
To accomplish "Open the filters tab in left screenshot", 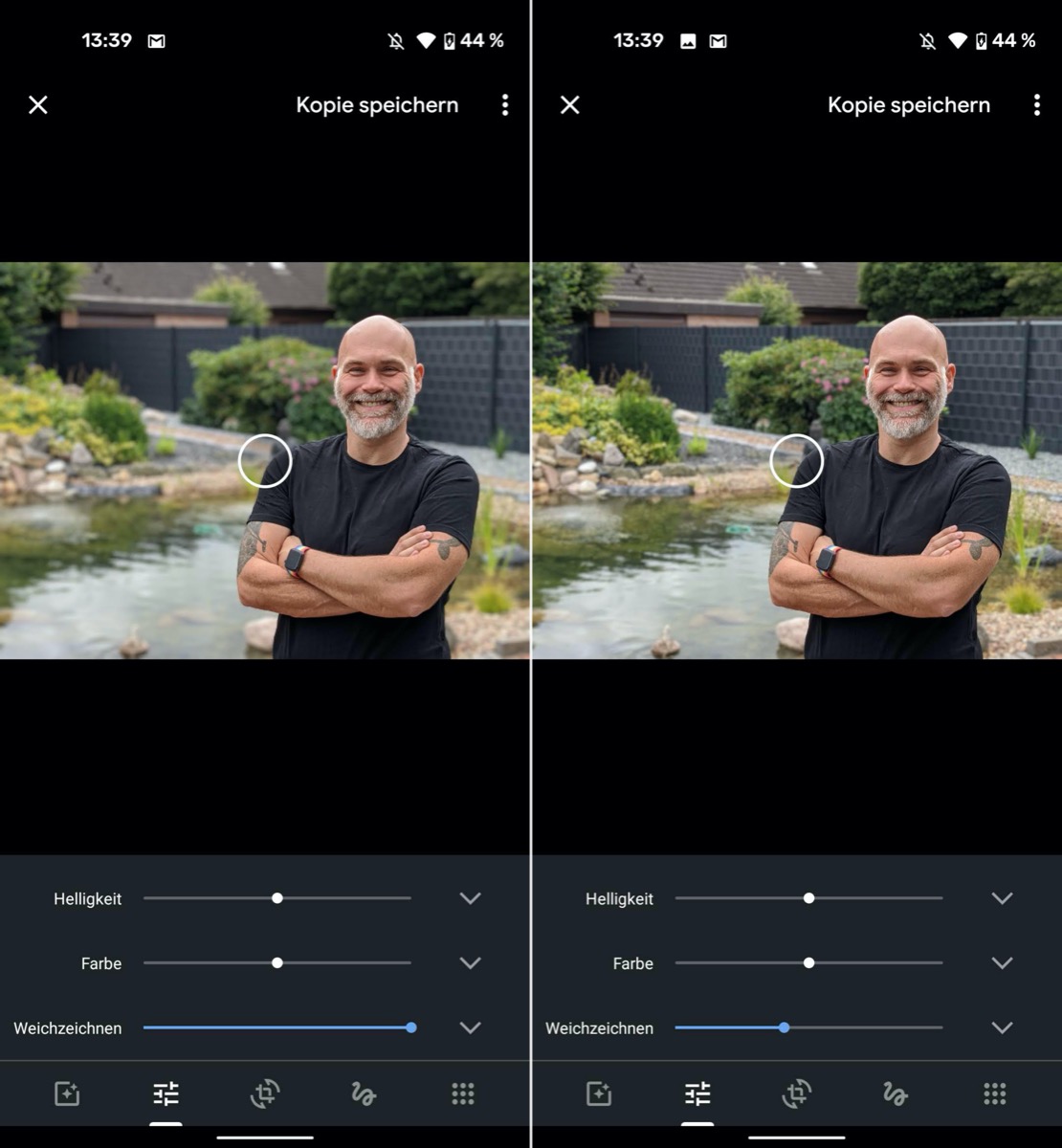I will 67,1093.
